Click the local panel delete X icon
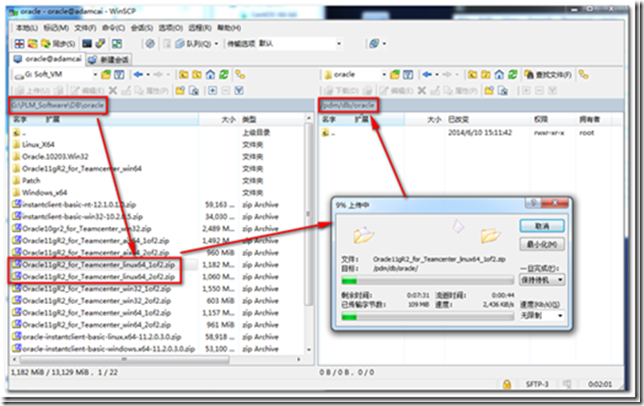Viewport: 644px width, 406px height. coord(113,90)
